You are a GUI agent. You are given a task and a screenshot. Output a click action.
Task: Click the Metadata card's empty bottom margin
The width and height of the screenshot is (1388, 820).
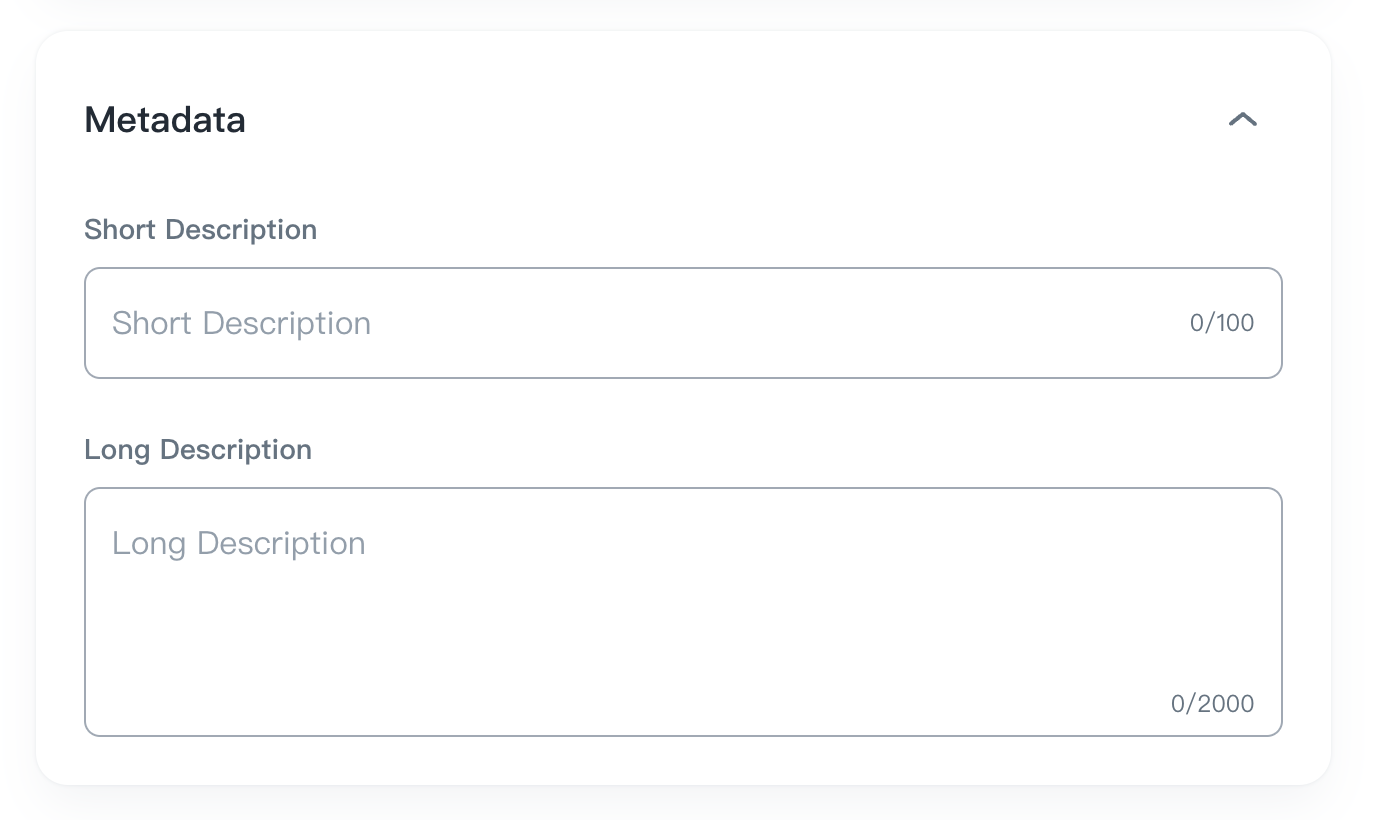click(x=683, y=762)
